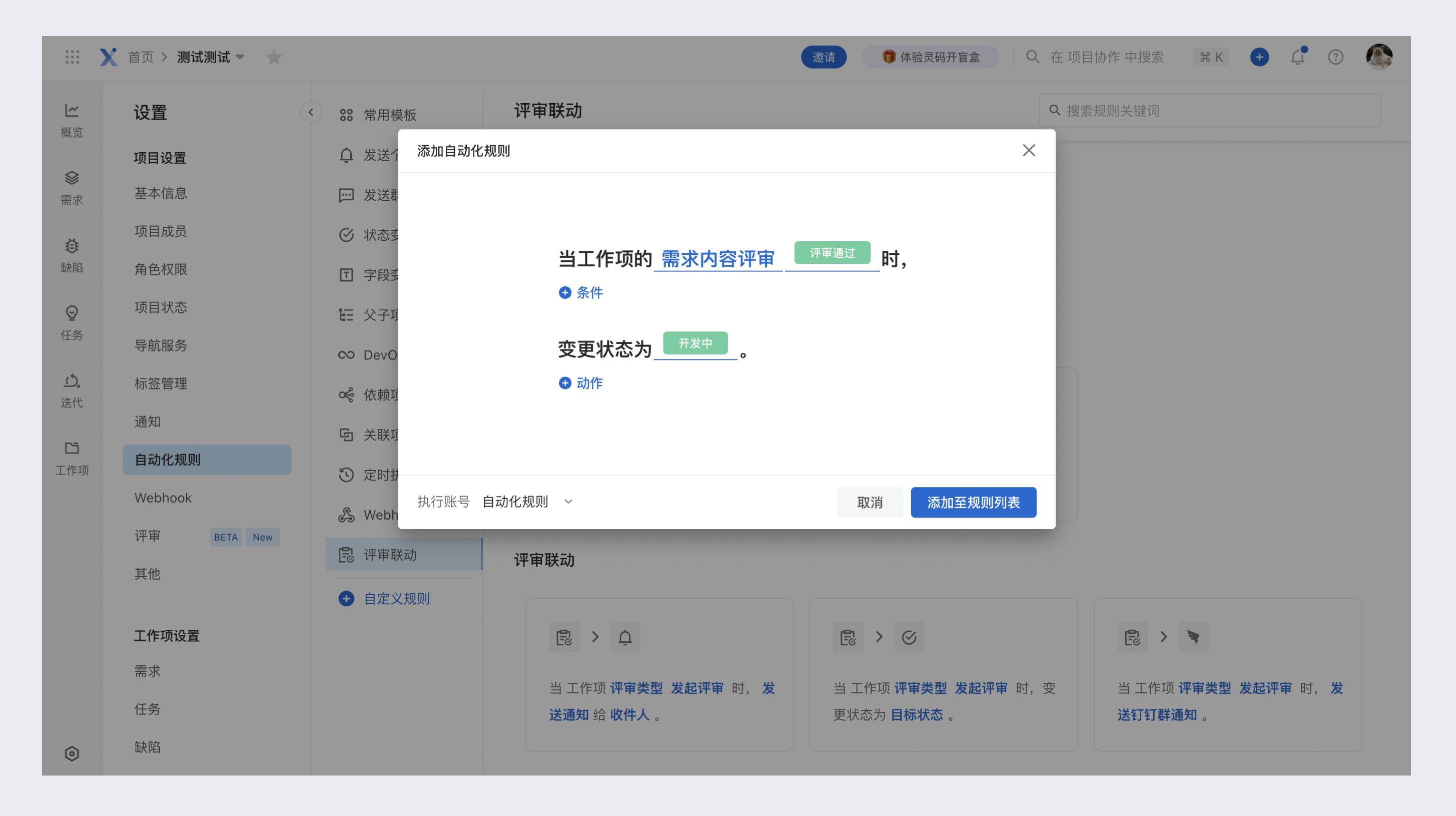This screenshot has height=816, width=1456.
Task: Go to 迭代 icon in sidebar
Action: [x=72, y=391]
